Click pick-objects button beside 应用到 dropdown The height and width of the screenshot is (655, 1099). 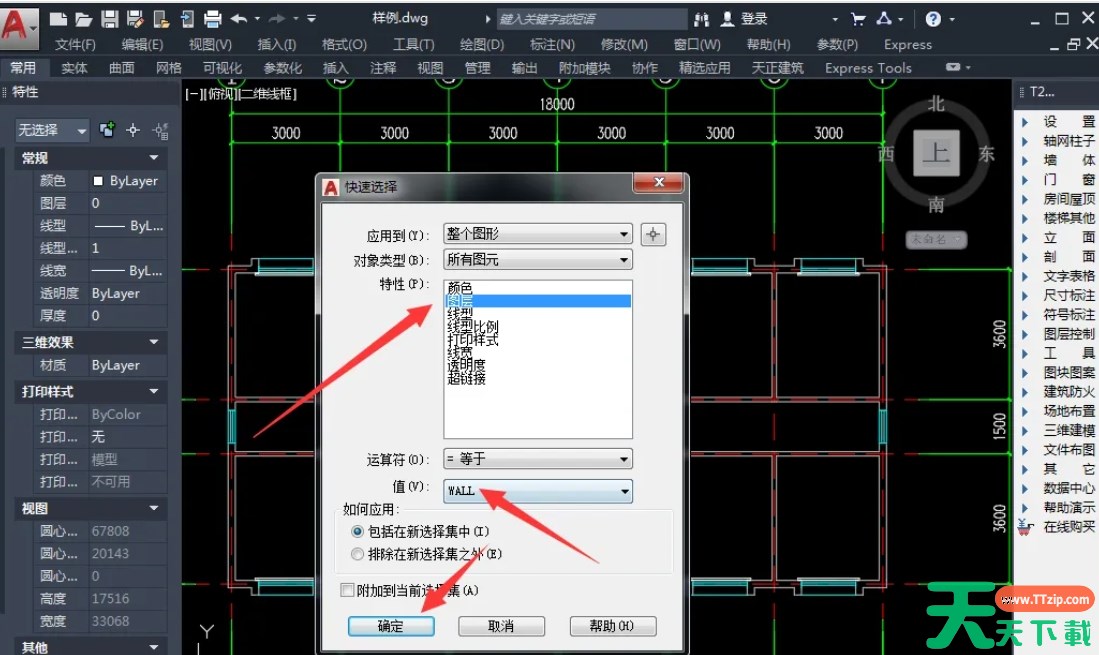[x=653, y=235]
